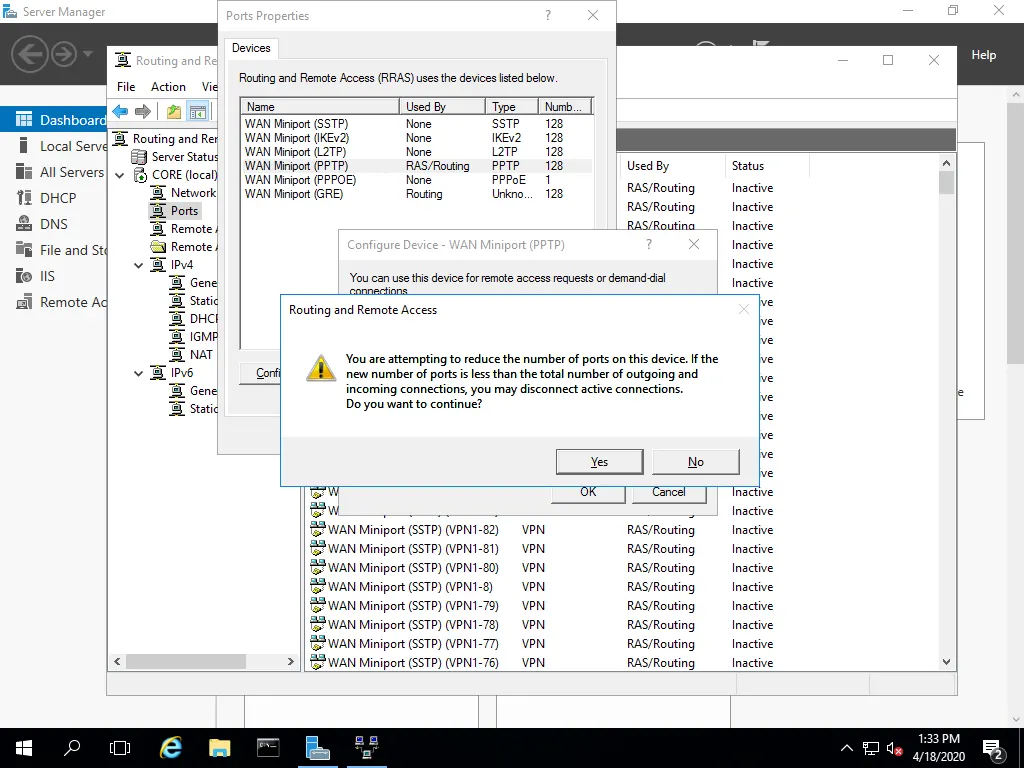
Task: Open Server Manager Help menu
Action: tap(984, 55)
